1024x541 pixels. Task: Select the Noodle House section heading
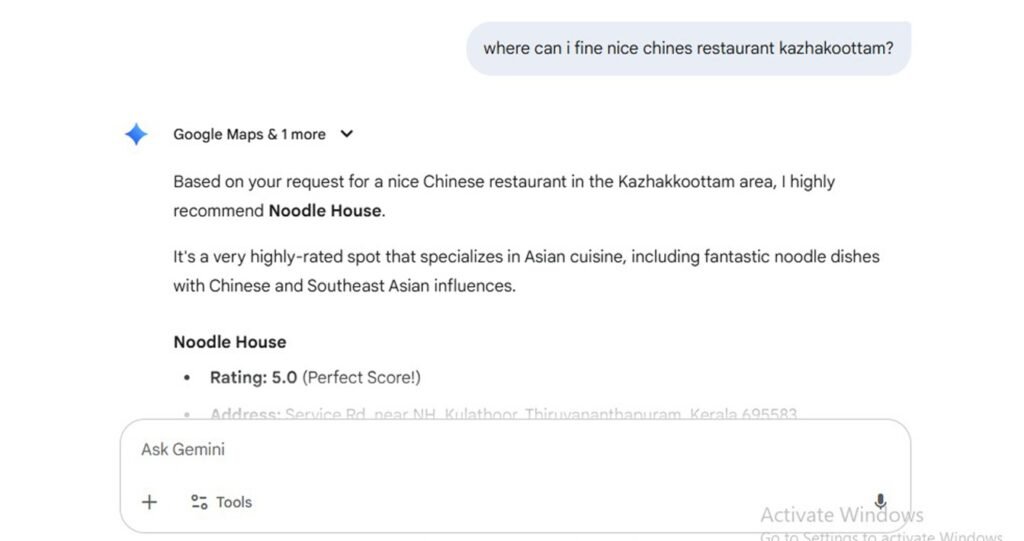(x=230, y=342)
